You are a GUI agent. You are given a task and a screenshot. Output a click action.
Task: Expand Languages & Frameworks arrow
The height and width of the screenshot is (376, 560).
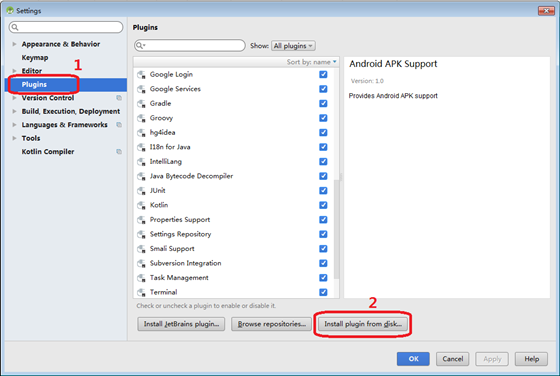14,125
